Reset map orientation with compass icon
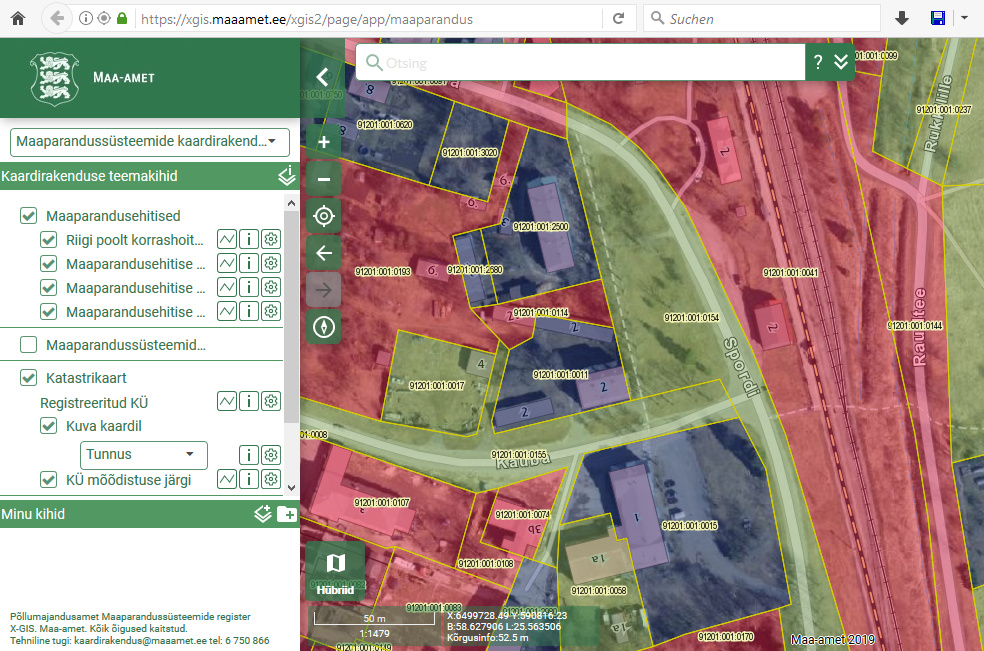The image size is (984, 651). (x=323, y=326)
